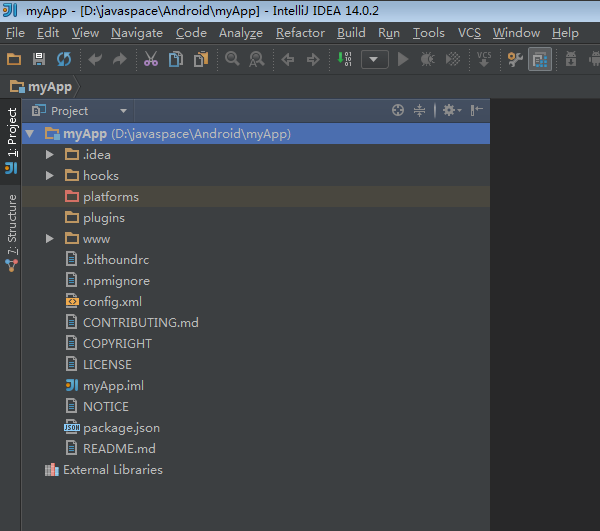Open the Edit menu
The image size is (600, 531).
(x=48, y=33)
